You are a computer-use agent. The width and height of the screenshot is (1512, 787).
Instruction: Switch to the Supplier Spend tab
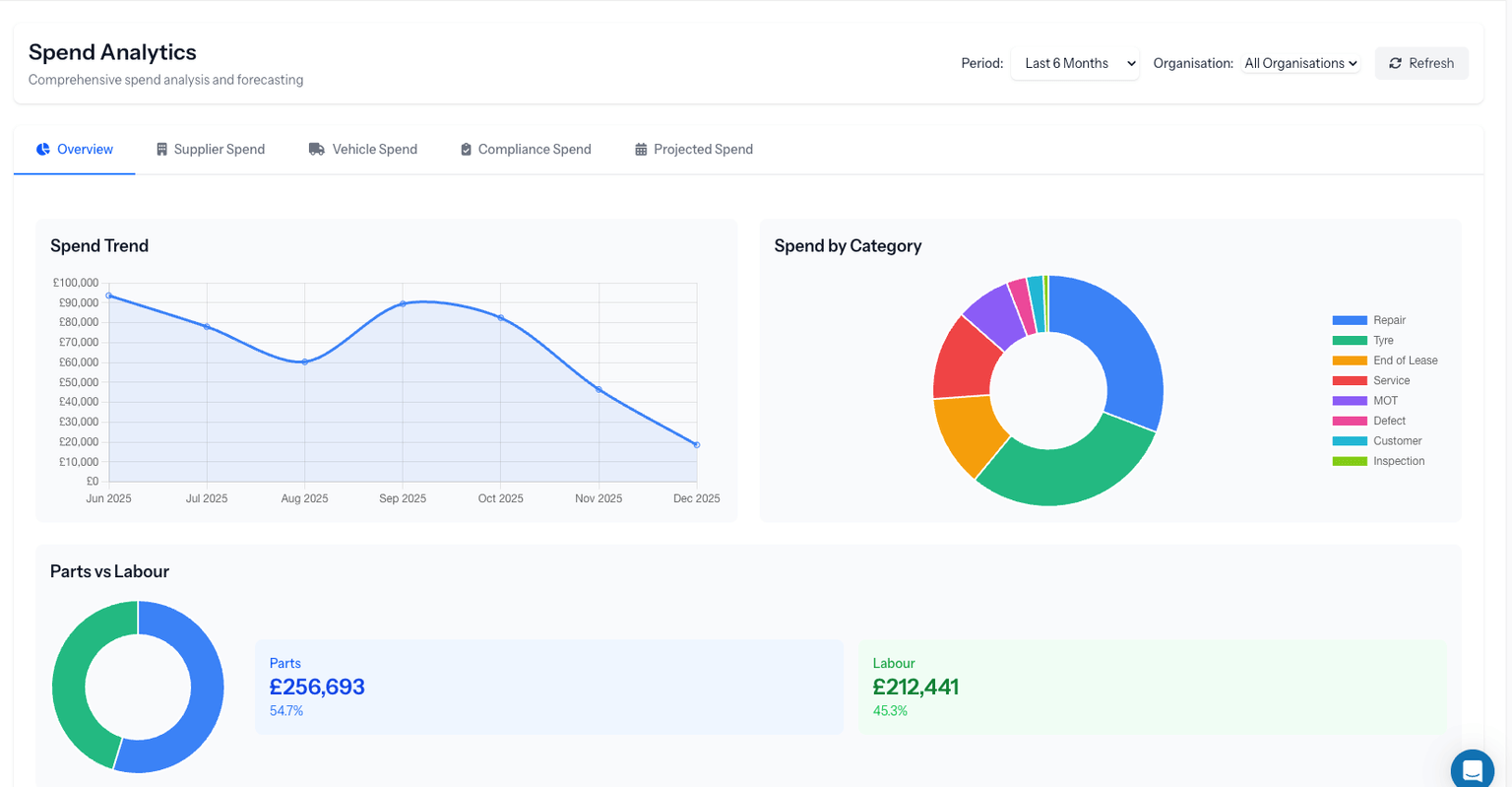pos(219,149)
